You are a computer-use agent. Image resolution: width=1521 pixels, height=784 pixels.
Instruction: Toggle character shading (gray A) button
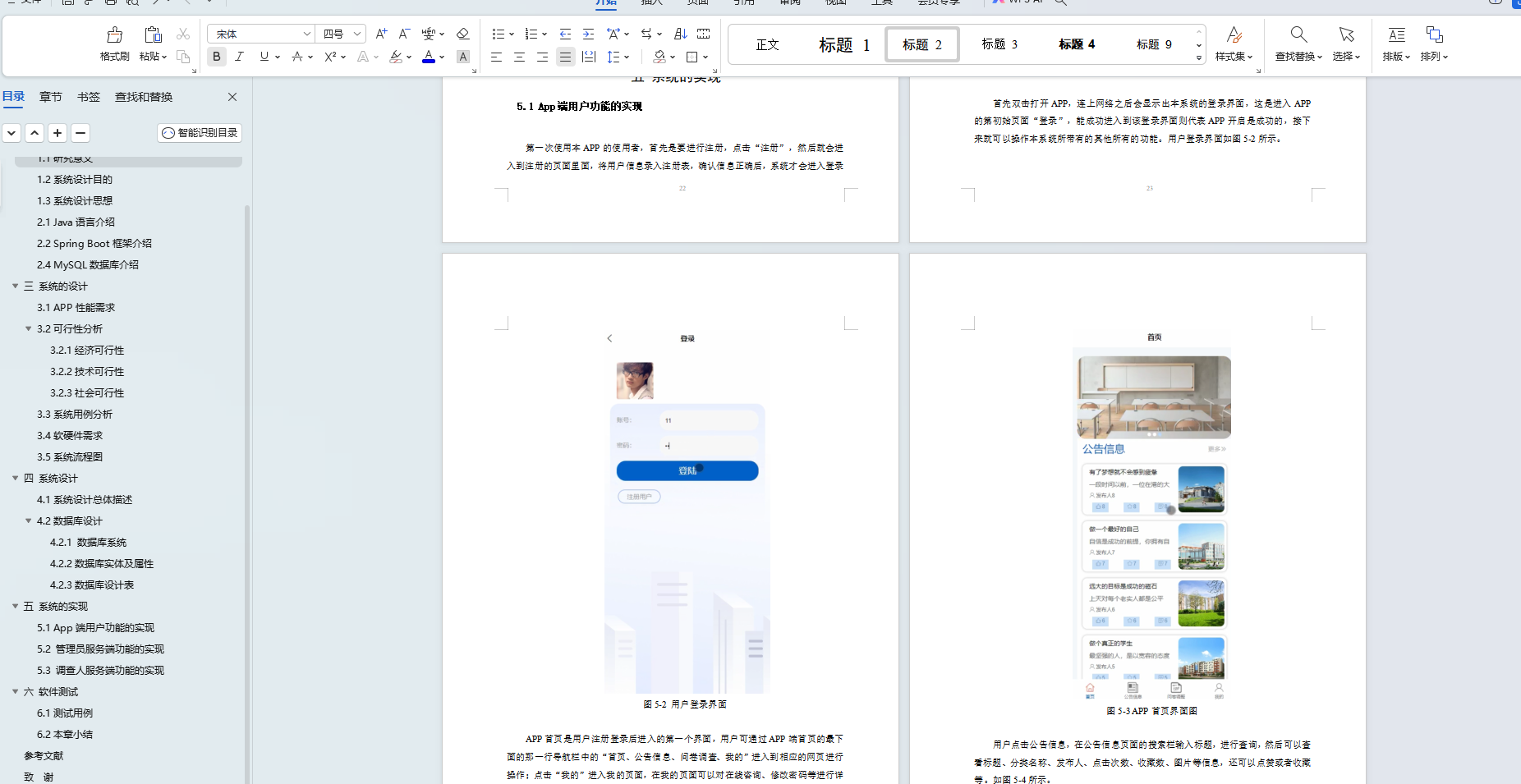[463, 57]
